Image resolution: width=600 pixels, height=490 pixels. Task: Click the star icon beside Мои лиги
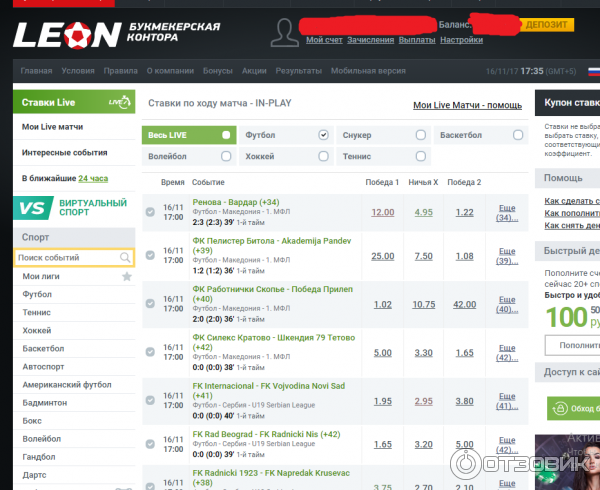pos(127,276)
